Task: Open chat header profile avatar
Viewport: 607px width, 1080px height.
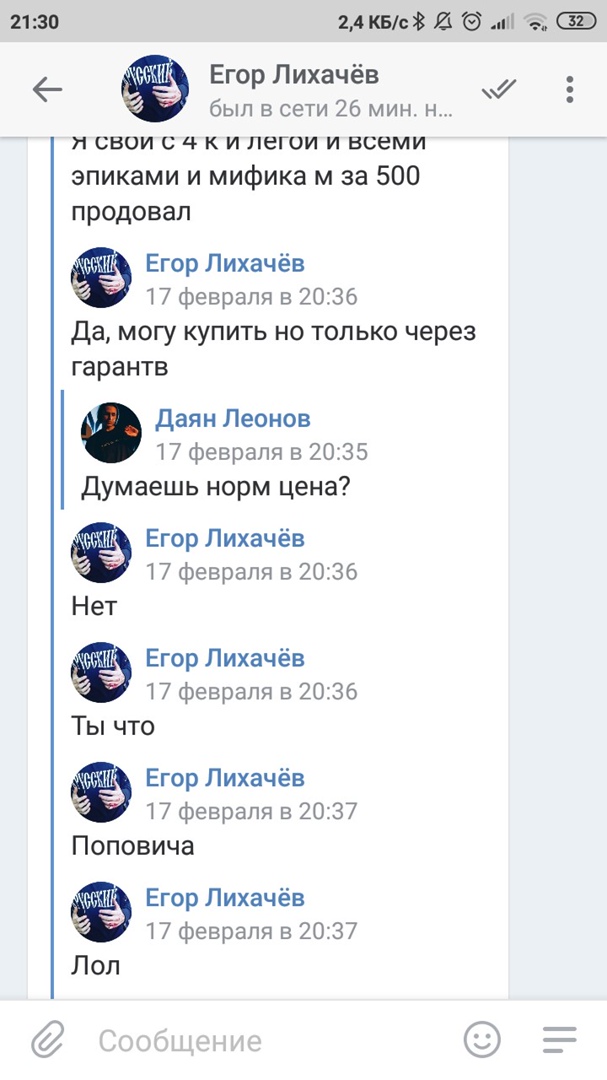Action: pyautogui.click(x=153, y=90)
